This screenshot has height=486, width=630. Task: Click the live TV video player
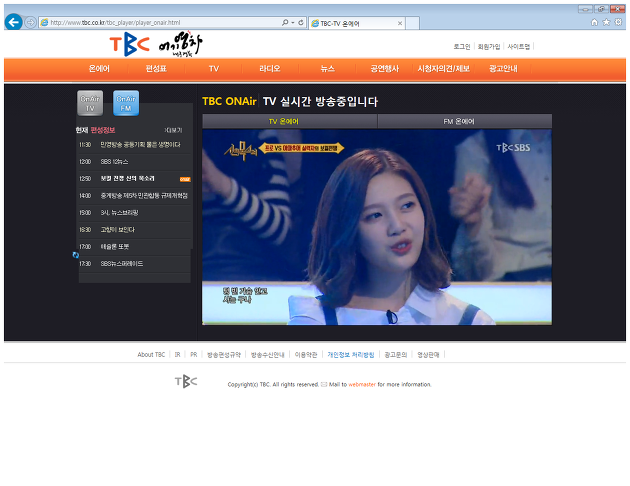pos(377,227)
